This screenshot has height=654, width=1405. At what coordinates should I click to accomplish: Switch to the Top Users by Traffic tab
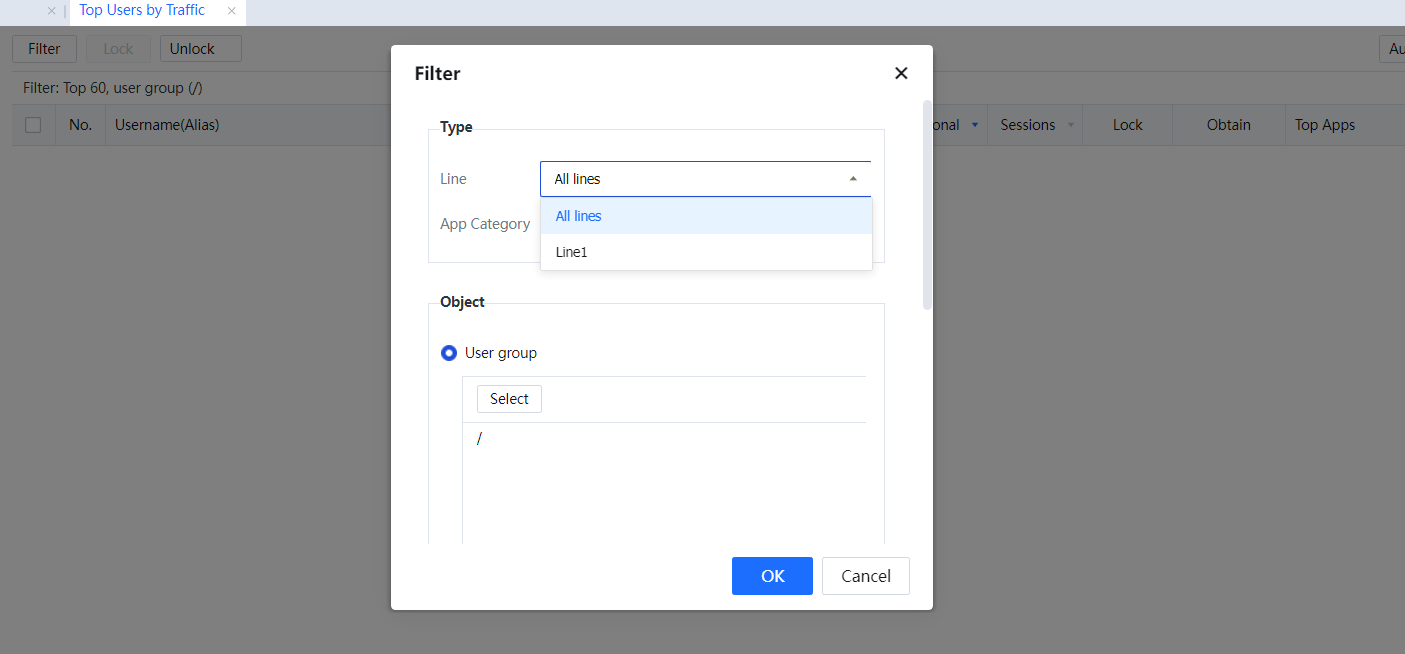142,11
